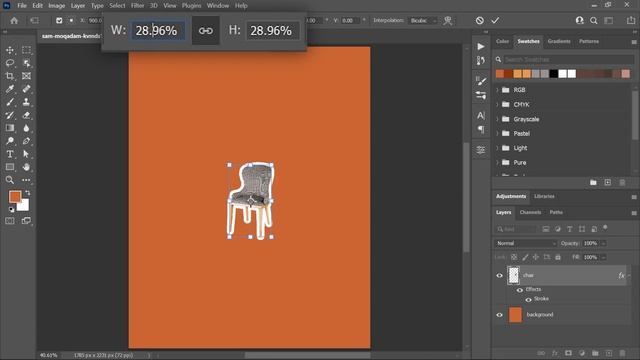
Task: Select the Horizontal Type tool
Action: (10, 154)
